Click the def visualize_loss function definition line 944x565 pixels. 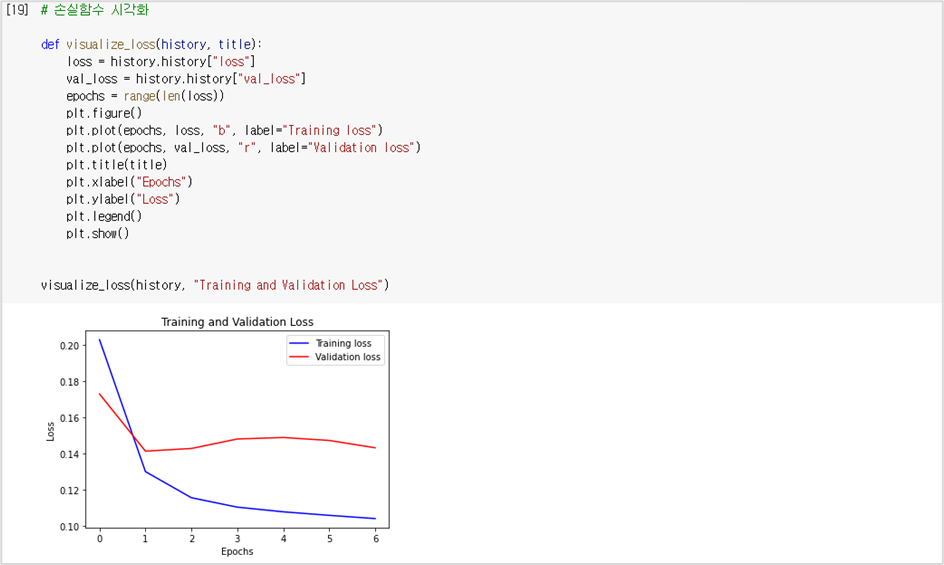[152, 45]
